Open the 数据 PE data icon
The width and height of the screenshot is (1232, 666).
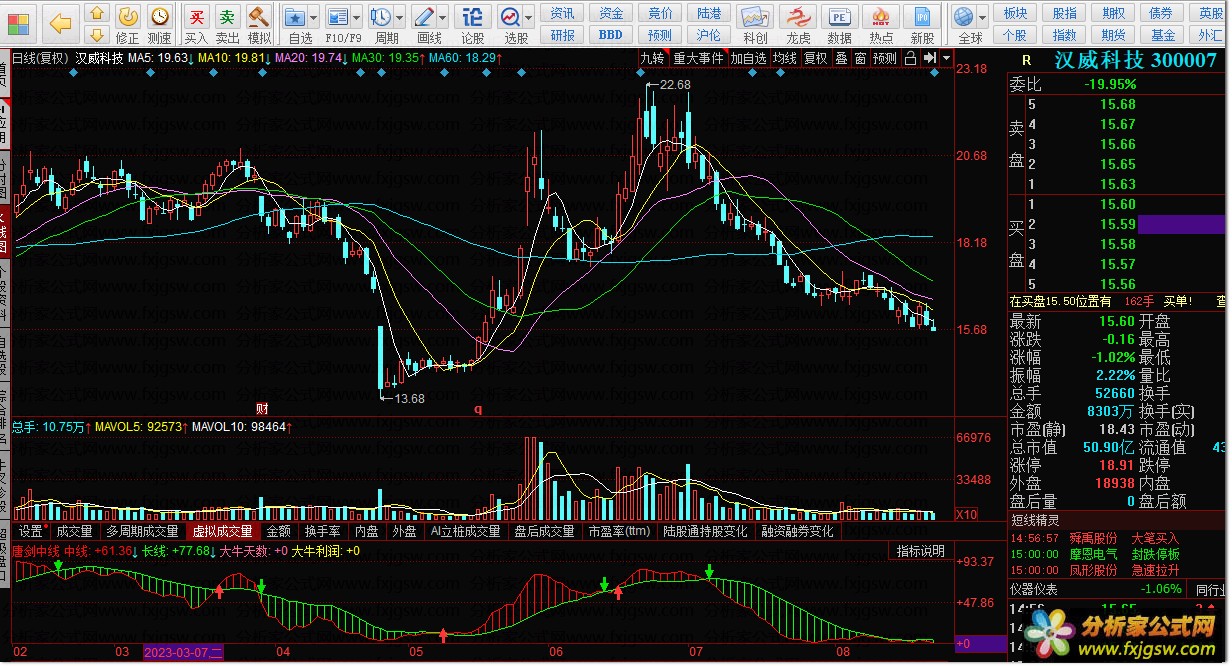click(x=839, y=23)
